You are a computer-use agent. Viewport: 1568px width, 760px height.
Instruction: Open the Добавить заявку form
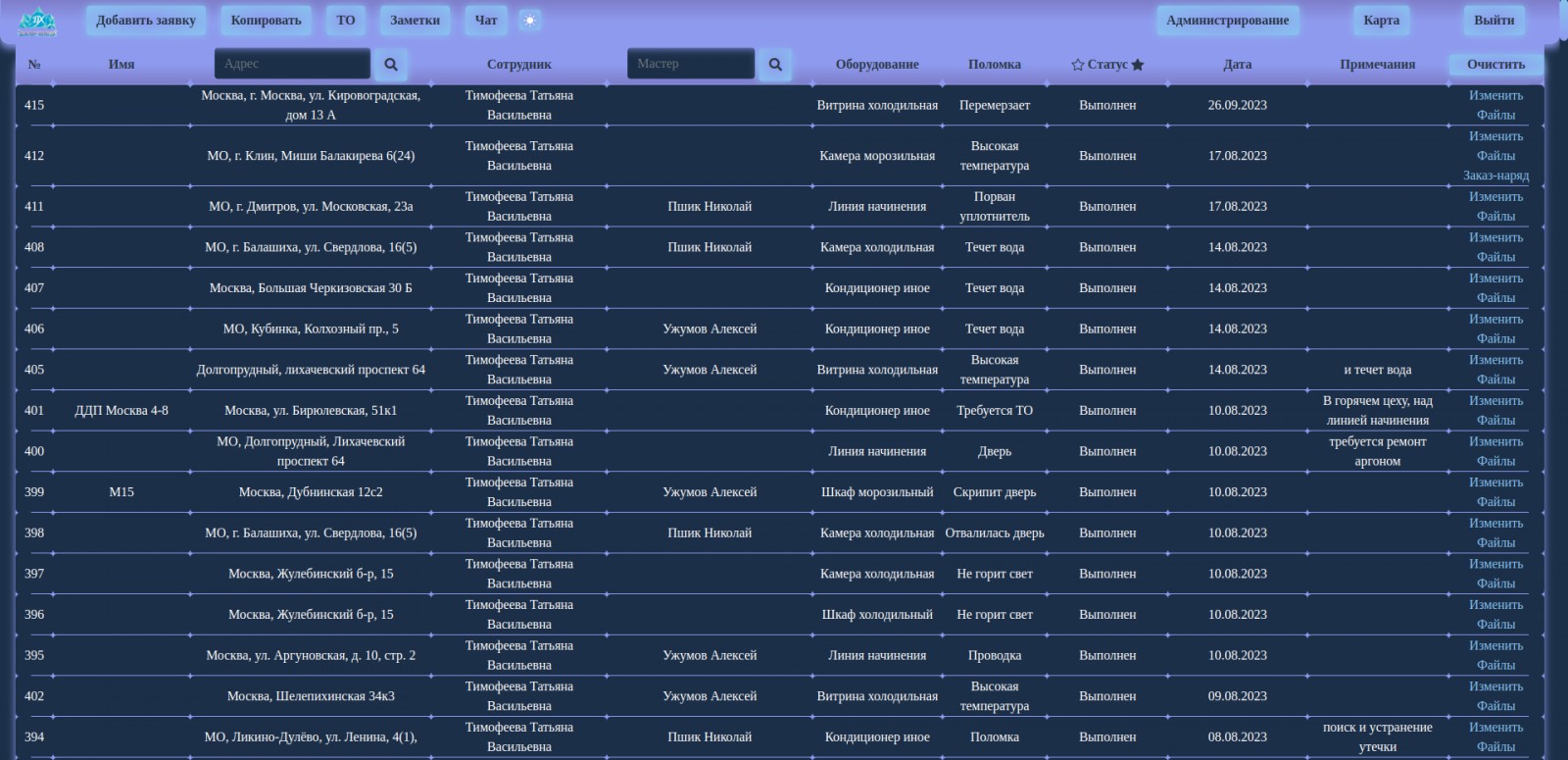(146, 21)
